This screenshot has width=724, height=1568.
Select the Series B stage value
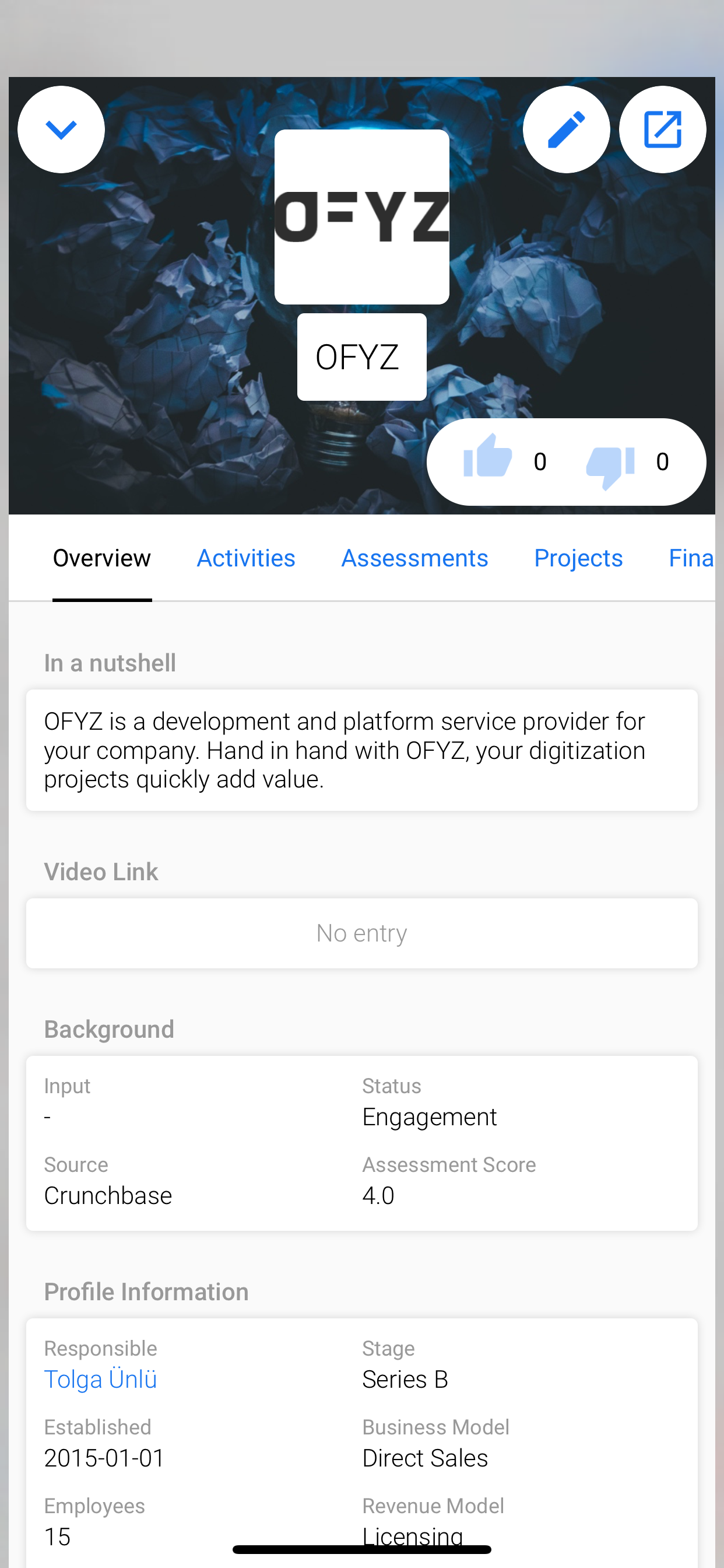click(x=405, y=1380)
